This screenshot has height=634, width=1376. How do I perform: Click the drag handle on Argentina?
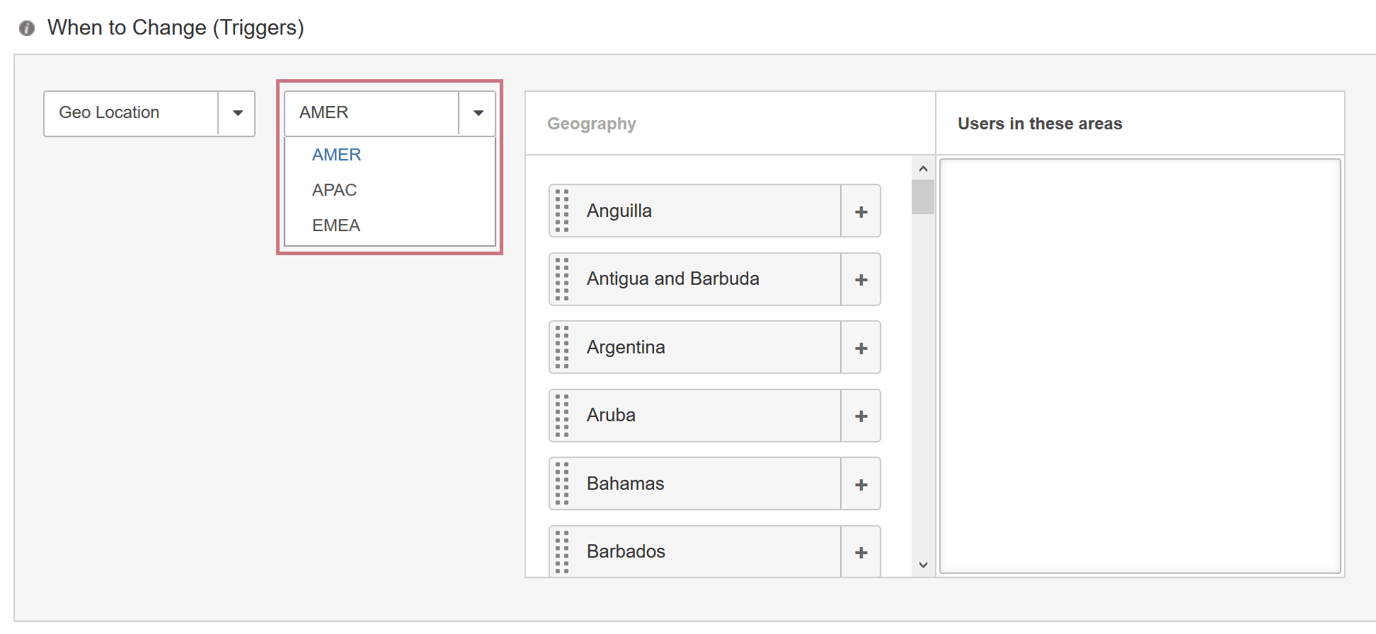pyautogui.click(x=562, y=348)
